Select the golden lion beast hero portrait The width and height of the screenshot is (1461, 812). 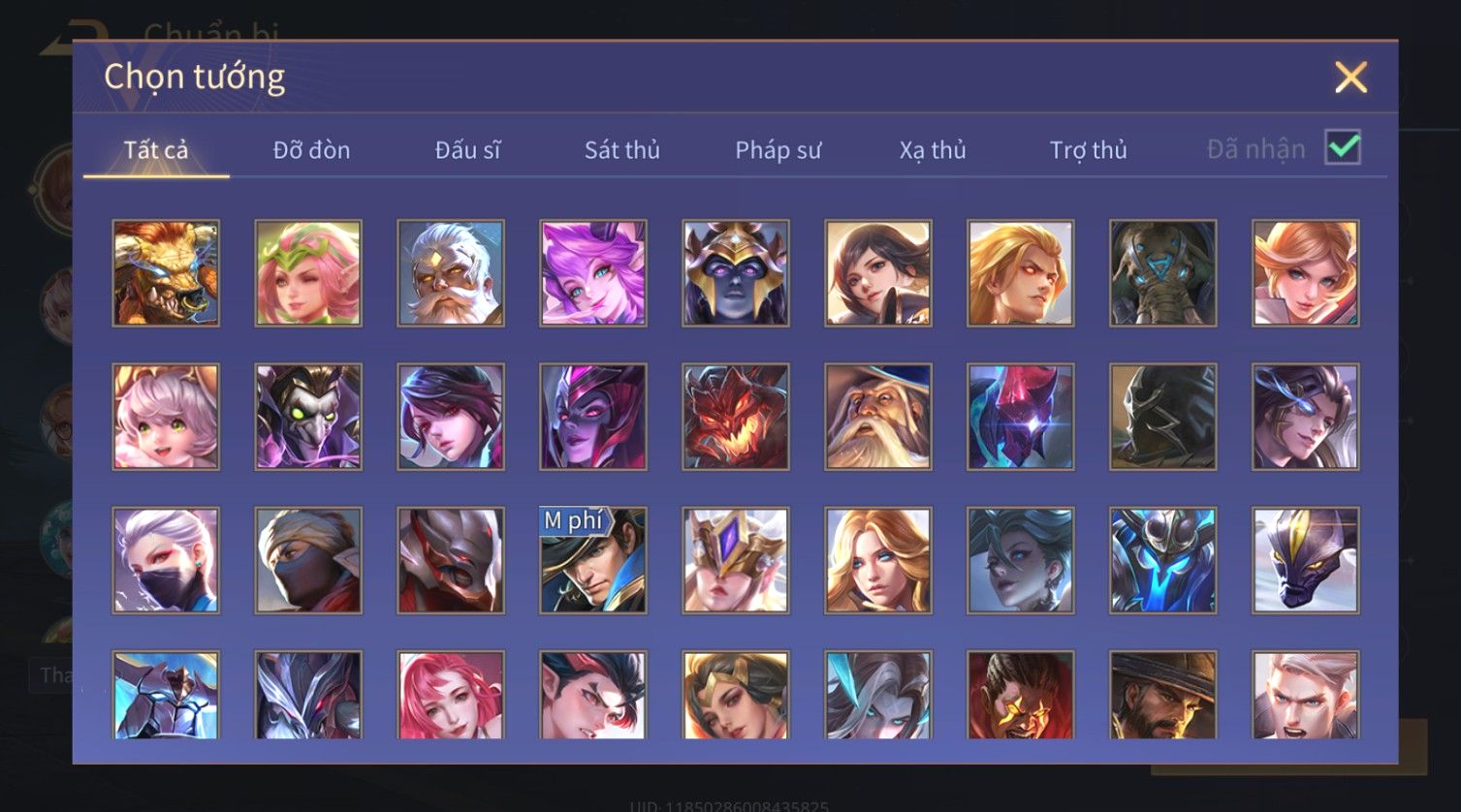tap(166, 272)
